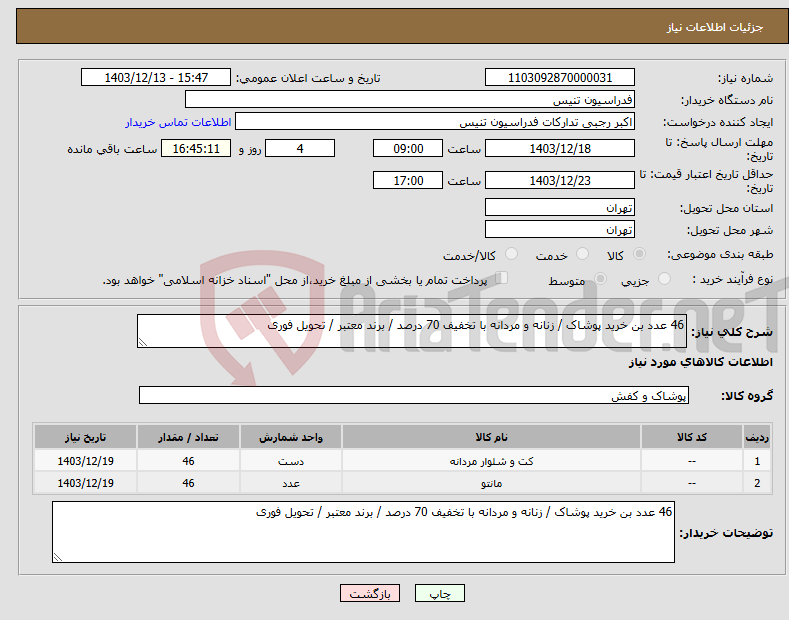Click the اطلاعات کالاهای مورد نیاز heading
Image resolution: width=789 pixels, height=620 pixels.
[x=700, y=362]
